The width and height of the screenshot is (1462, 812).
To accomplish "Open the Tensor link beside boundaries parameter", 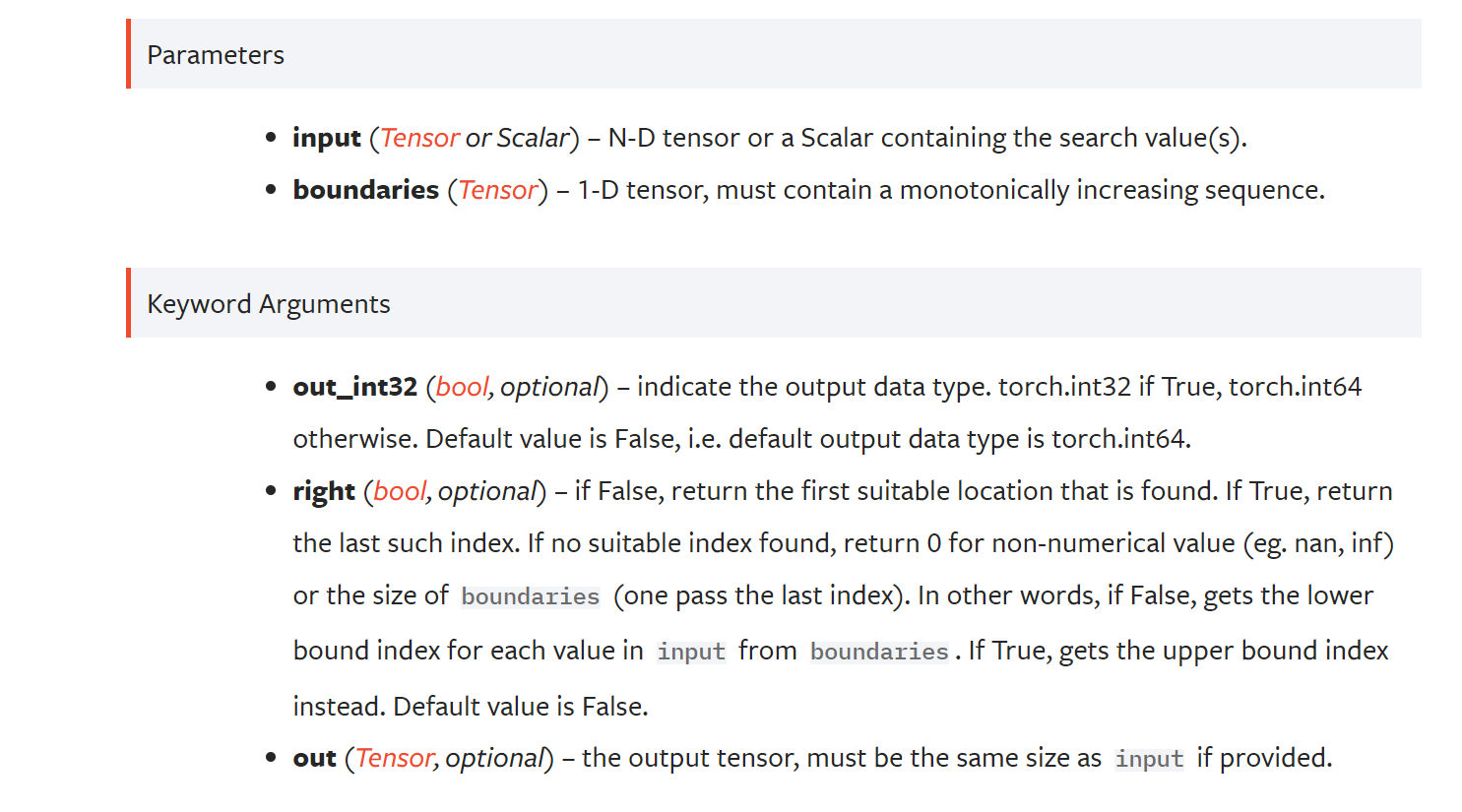I will click(498, 190).
